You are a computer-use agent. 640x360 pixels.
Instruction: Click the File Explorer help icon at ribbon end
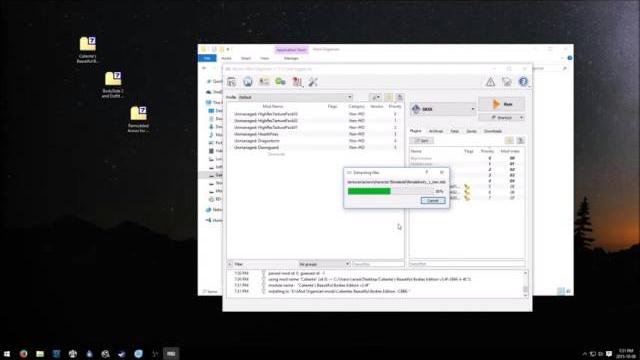coord(570,58)
